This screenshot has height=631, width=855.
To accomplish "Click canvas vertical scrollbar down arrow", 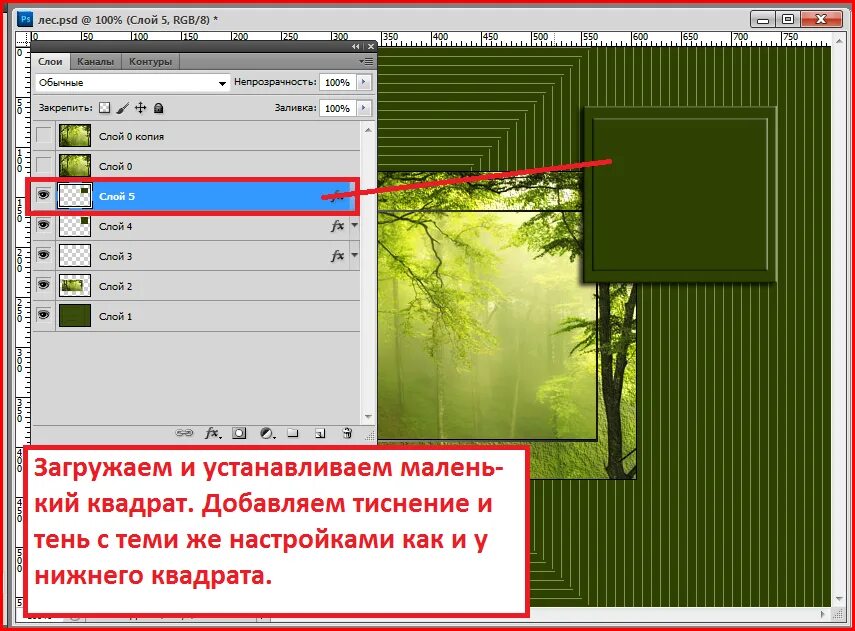I will [839, 599].
